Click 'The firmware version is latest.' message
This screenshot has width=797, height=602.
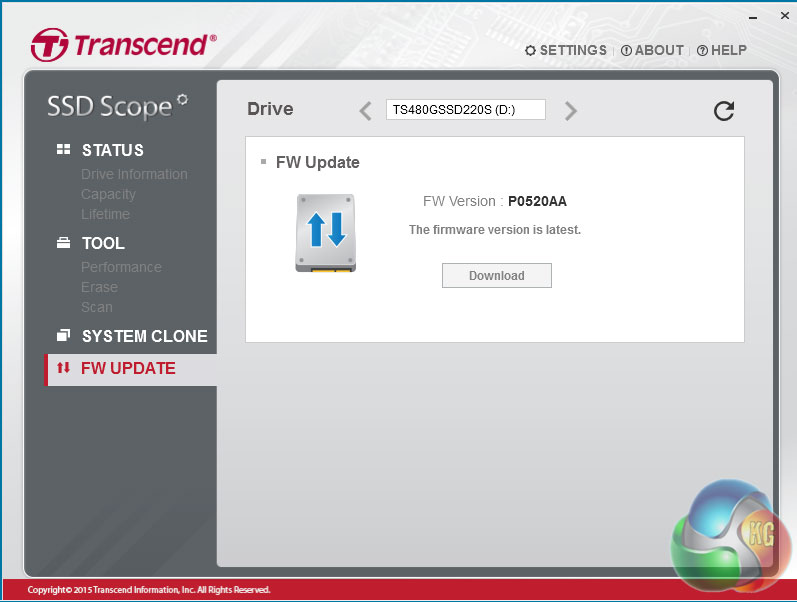[495, 230]
